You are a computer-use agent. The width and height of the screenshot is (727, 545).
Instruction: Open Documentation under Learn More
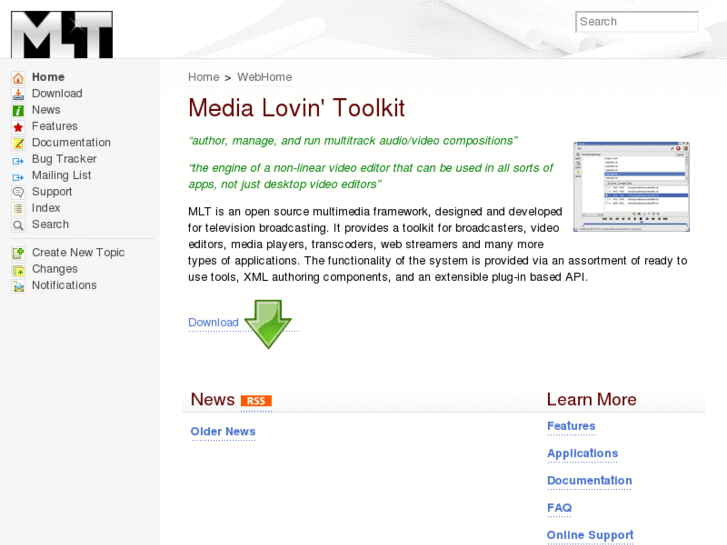pos(589,481)
